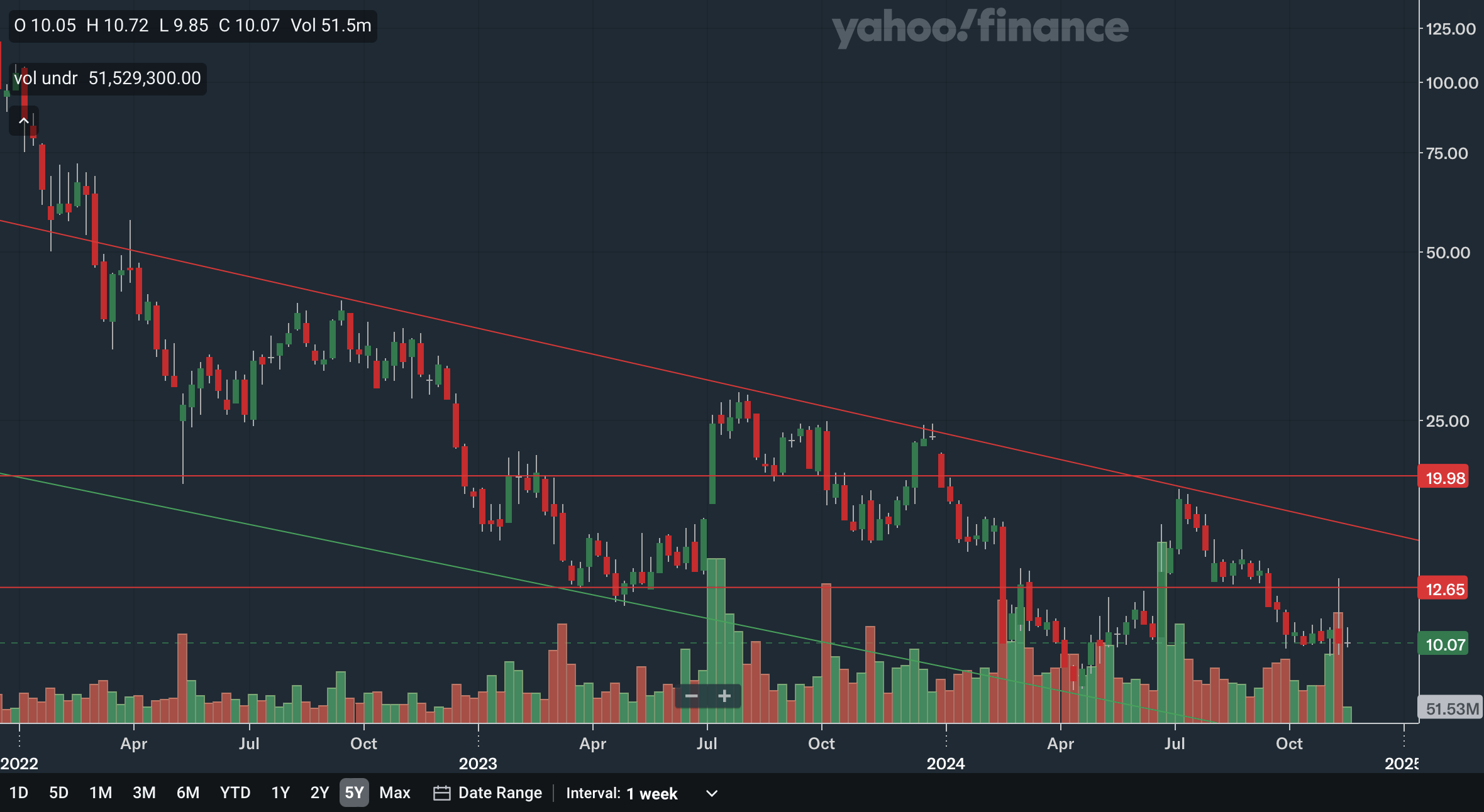Click the chart zoom out minus button
This screenshot has width=1484, height=812.
[691, 696]
